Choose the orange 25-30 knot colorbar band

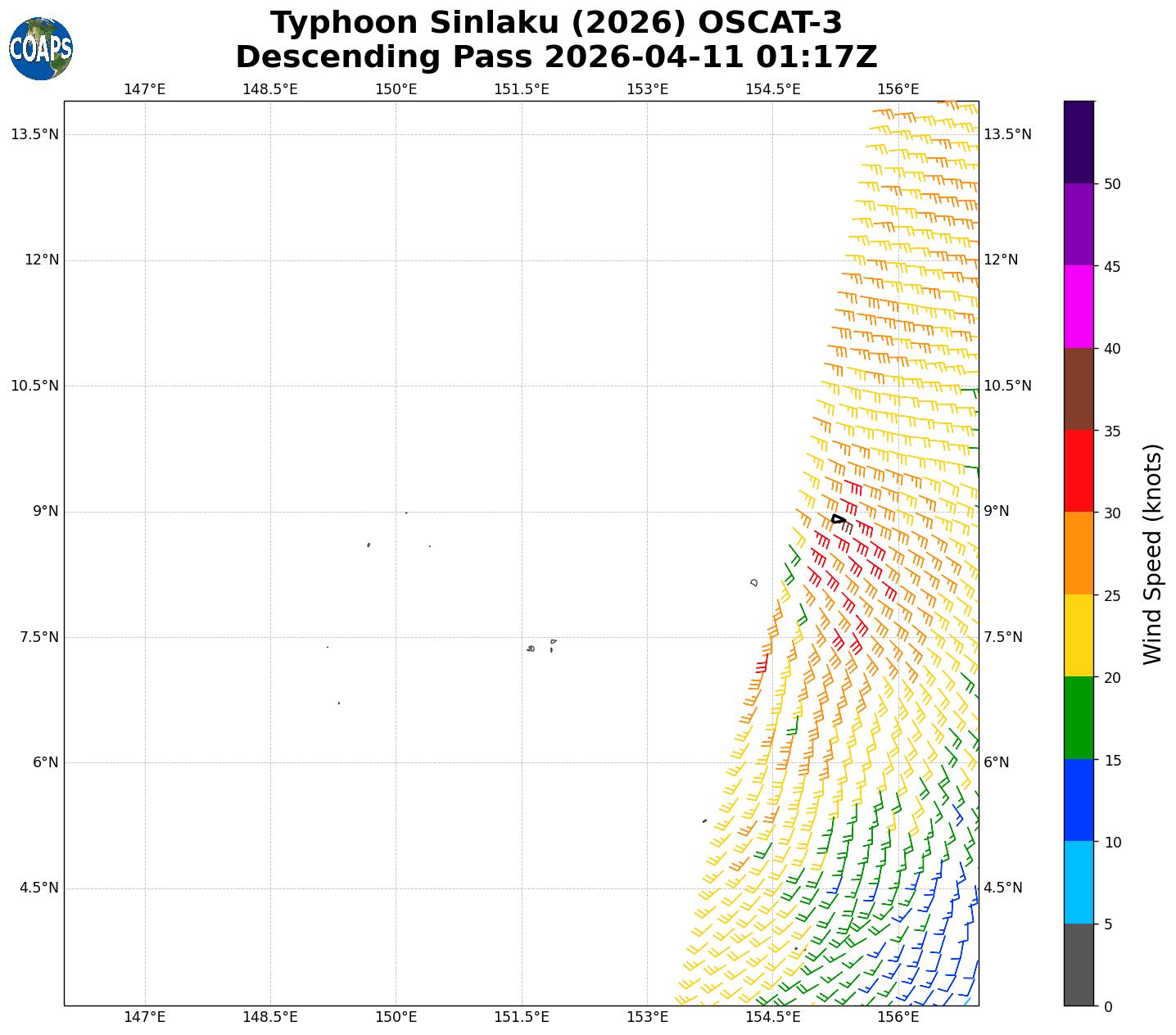(x=1079, y=554)
